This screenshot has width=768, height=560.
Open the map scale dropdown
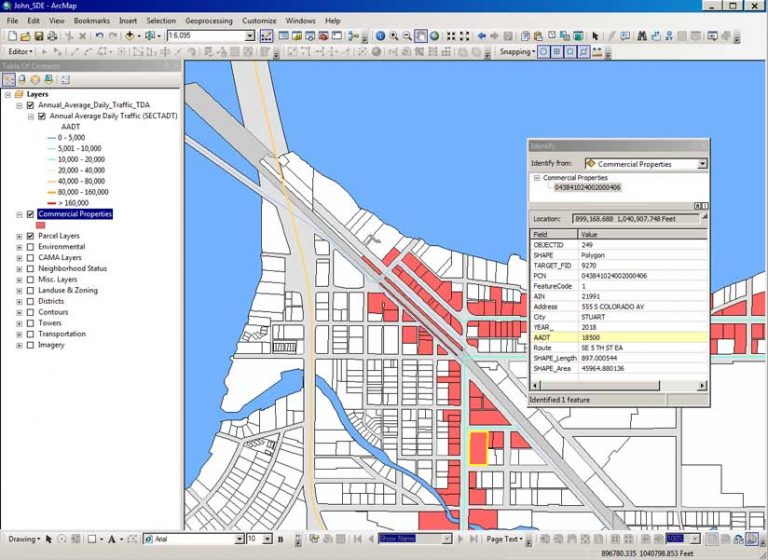(250, 36)
